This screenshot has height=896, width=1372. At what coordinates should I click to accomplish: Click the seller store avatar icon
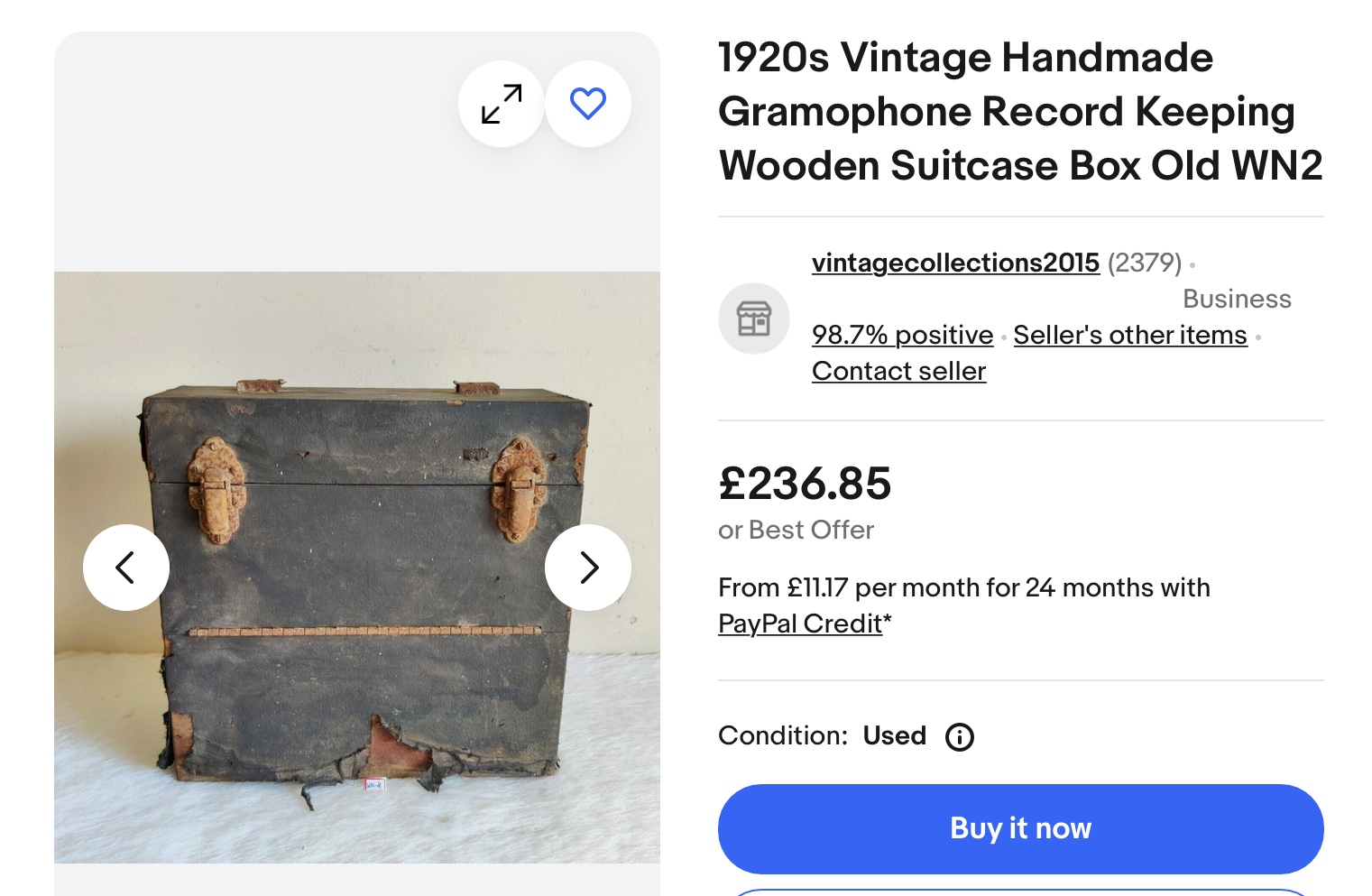754,319
